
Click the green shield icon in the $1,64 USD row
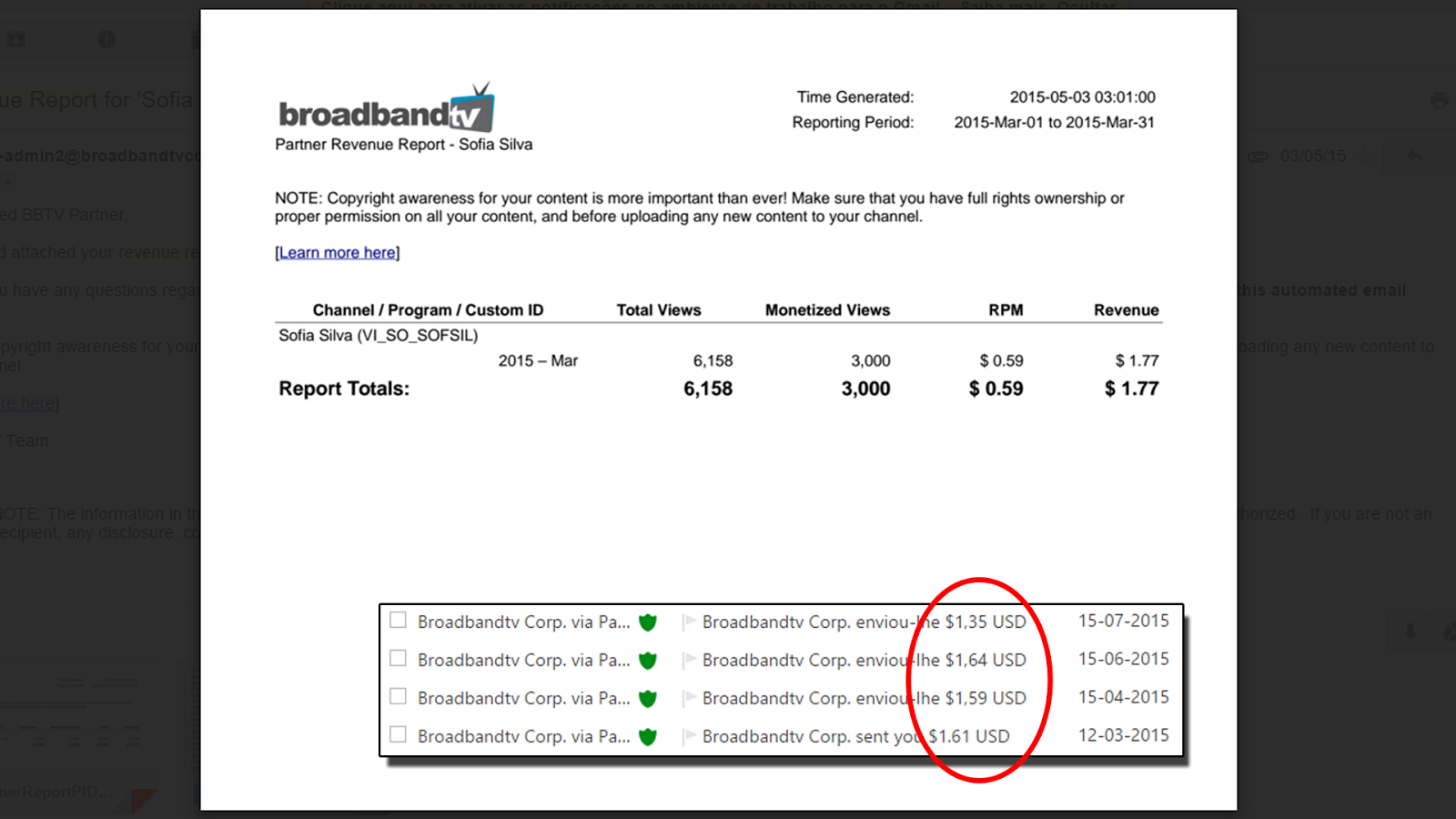tap(648, 661)
